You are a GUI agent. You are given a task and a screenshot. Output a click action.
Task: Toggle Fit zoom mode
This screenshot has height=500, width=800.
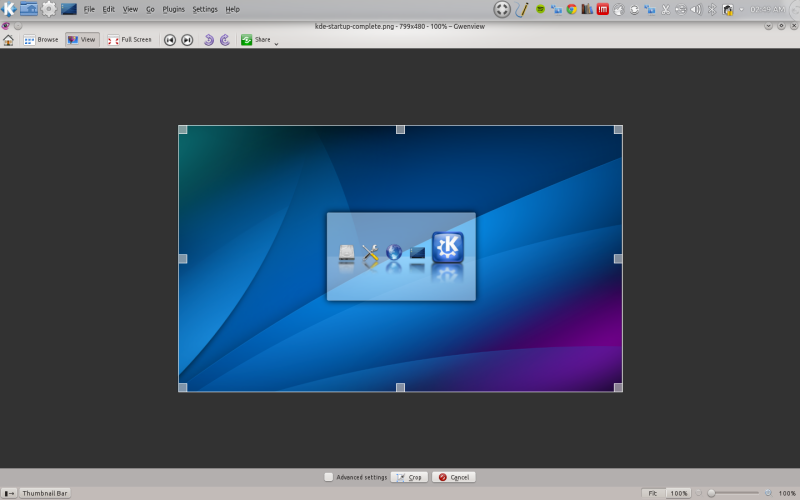653,493
